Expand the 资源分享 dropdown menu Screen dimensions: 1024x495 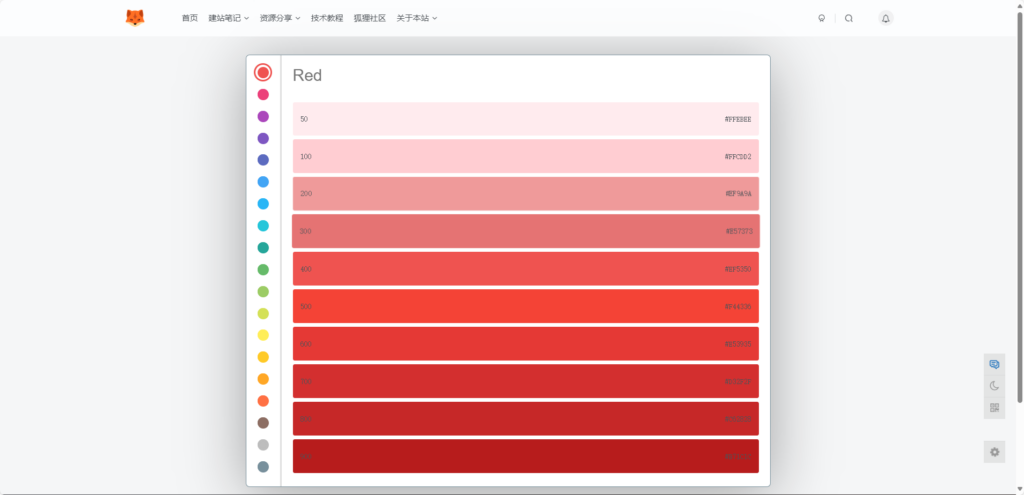click(x=280, y=18)
